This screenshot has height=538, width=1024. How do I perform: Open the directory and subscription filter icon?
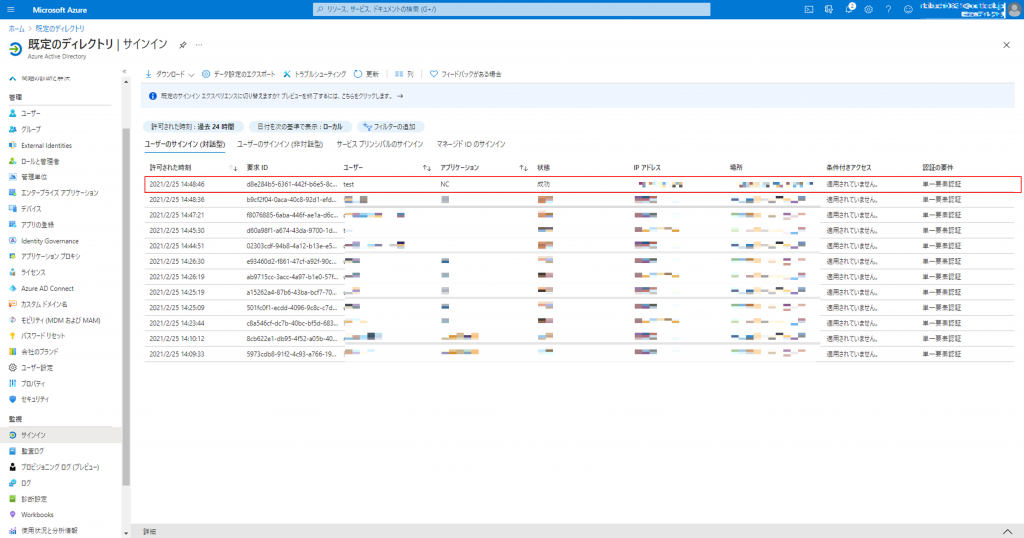coord(829,10)
